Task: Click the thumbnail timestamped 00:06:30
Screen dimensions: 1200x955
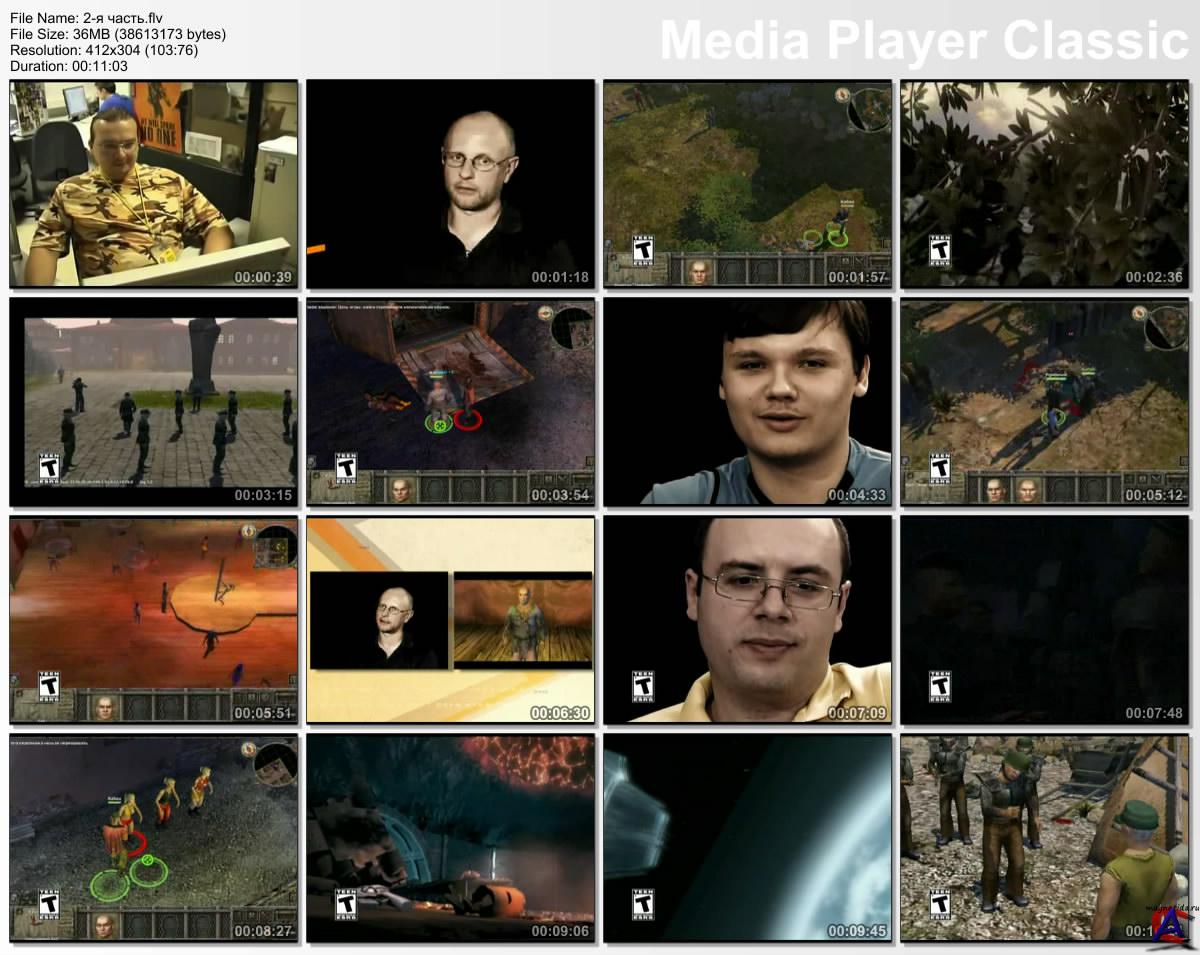Action: [450, 620]
